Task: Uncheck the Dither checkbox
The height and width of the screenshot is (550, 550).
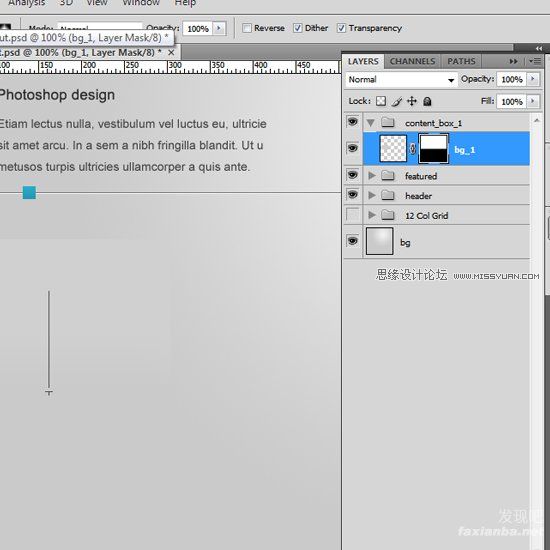Action: pos(297,28)
